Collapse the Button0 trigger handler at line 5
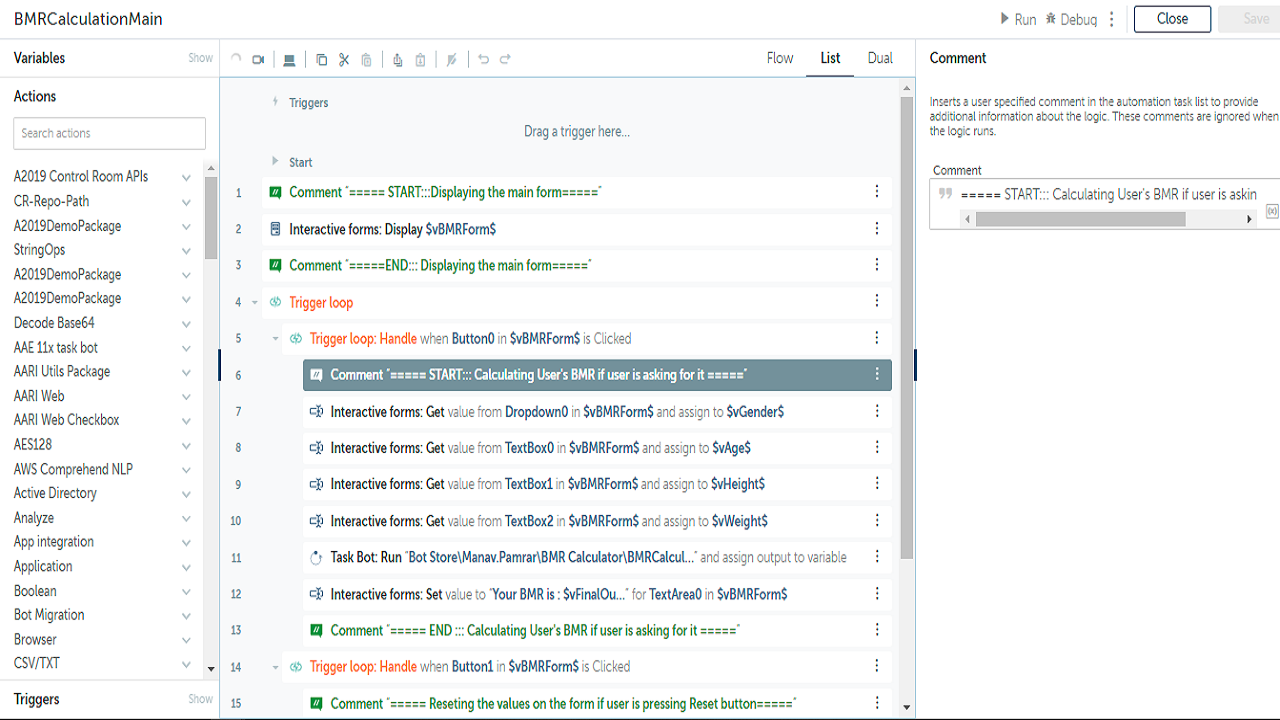This screenshot has height=720, width=1280. pyautogui.click(x=276, y=339)
